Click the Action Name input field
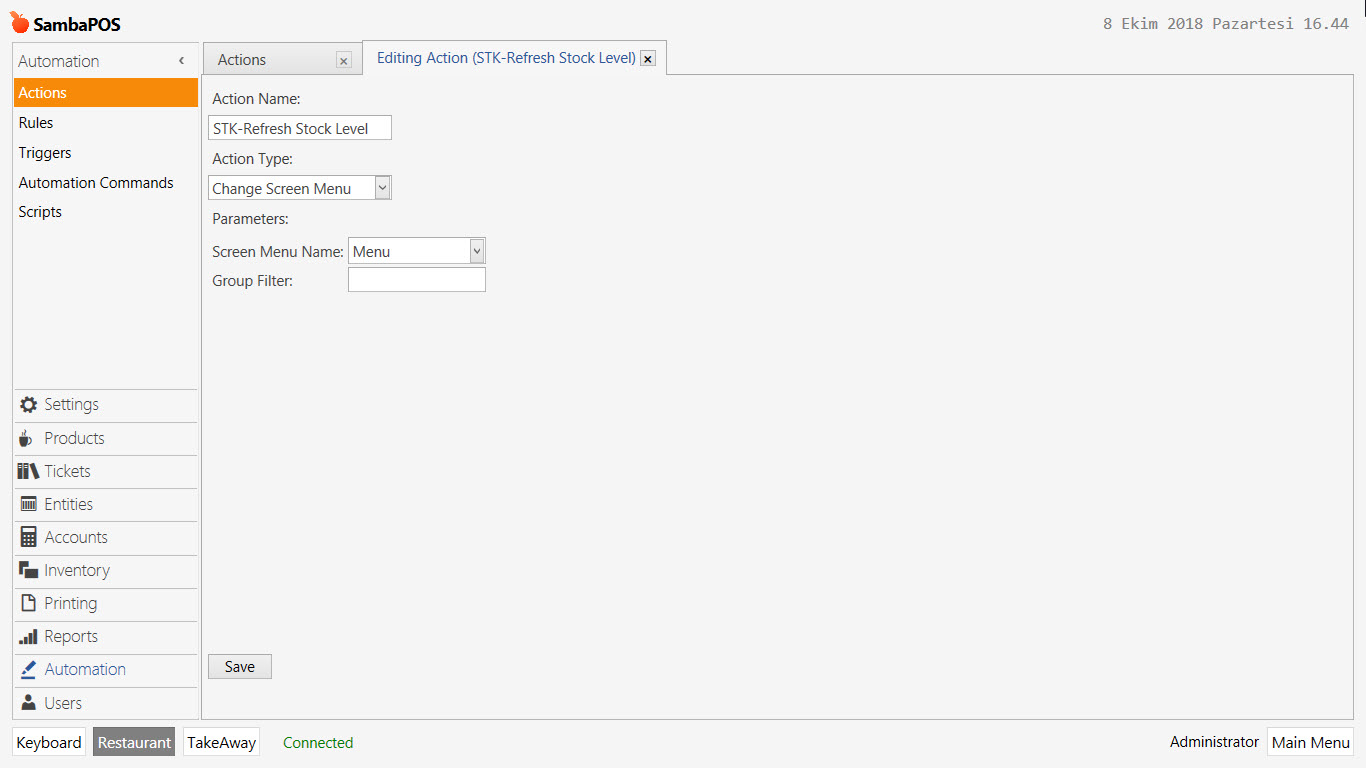The image size is (1366, 768). [x=300, y=128]
